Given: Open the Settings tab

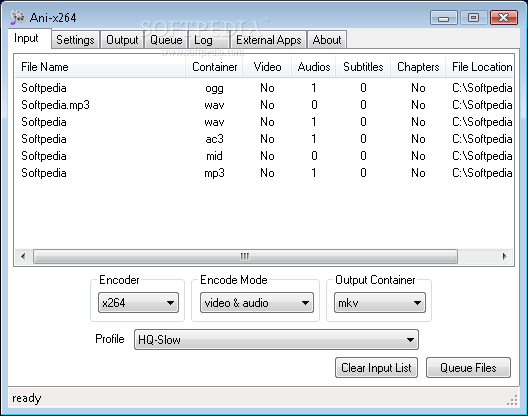Looking at the screenshot, I should [x=75, y=40].
